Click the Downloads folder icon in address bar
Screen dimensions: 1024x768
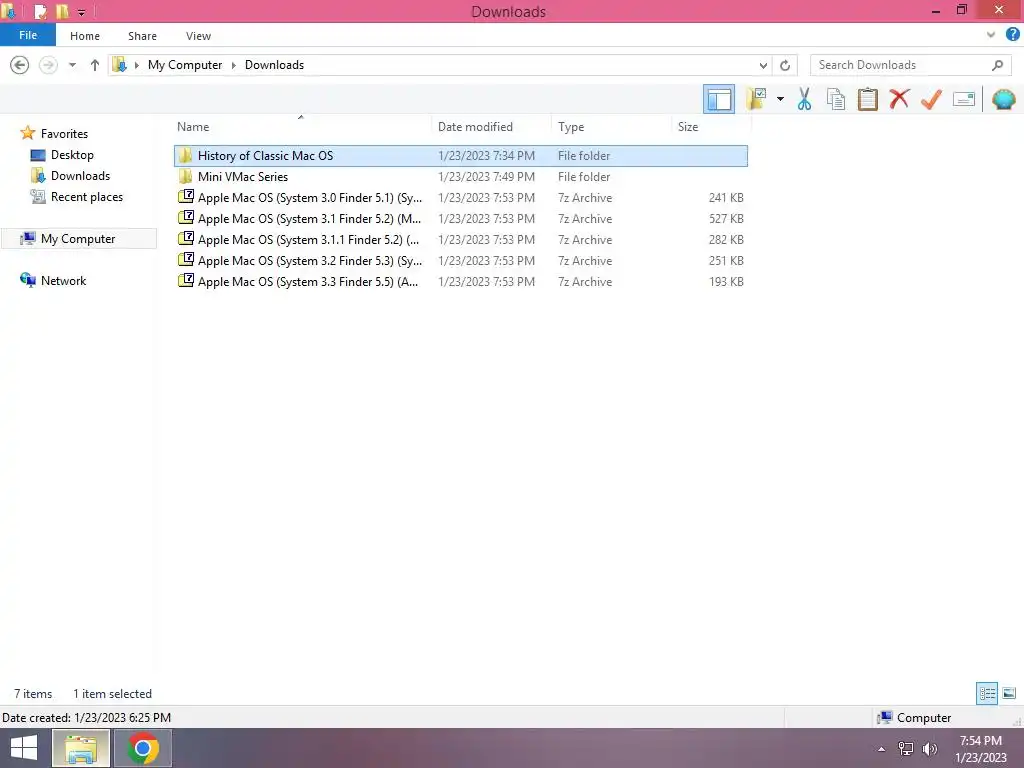[119, 65]
